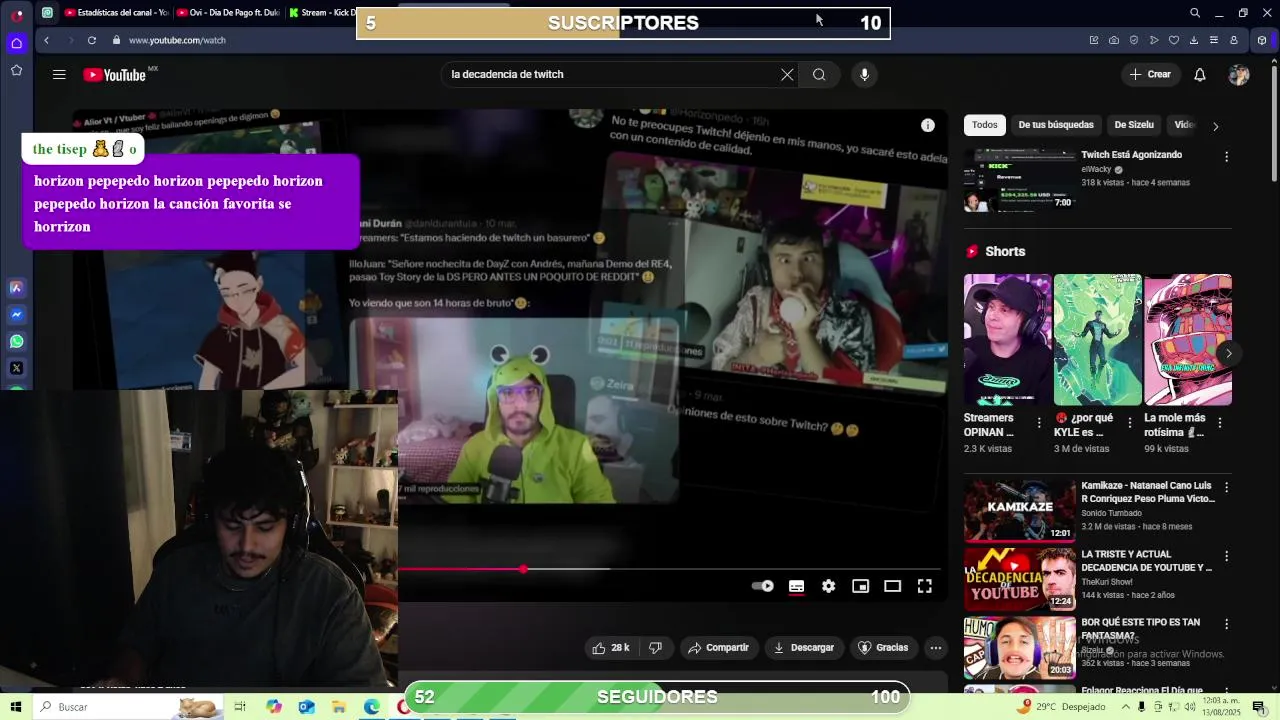The width and height of the screenshot is (1280, 720).
Task: Switch to the Stream - Kick tab
Action: [322, 13]
